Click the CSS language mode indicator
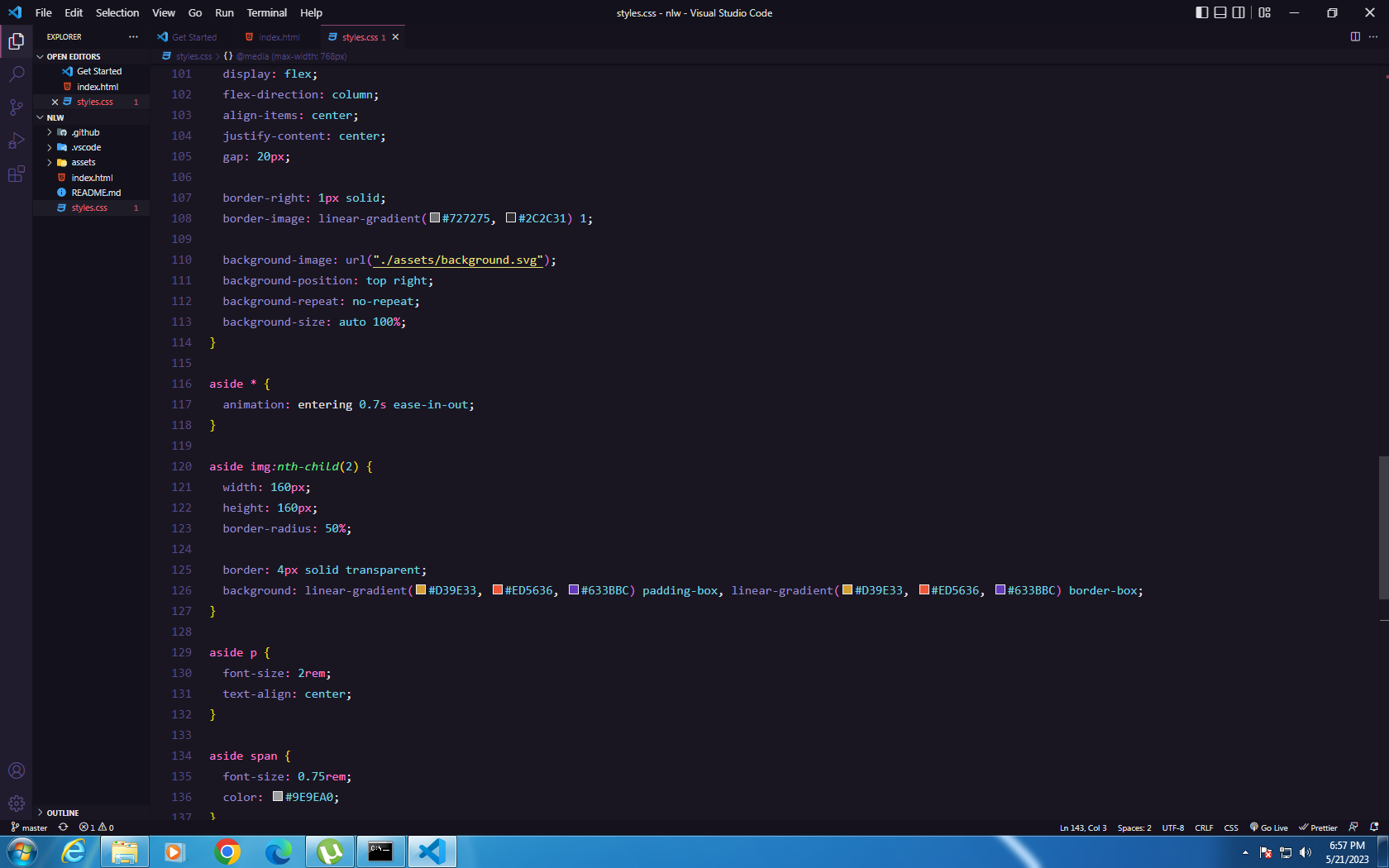 pos(1231,827)
